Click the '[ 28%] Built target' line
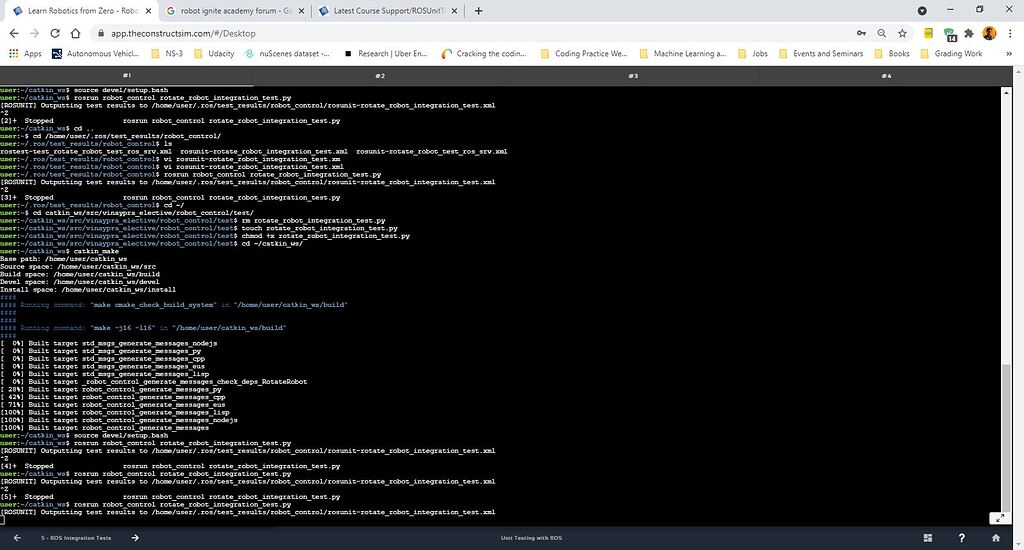 (x=111, y=389)
